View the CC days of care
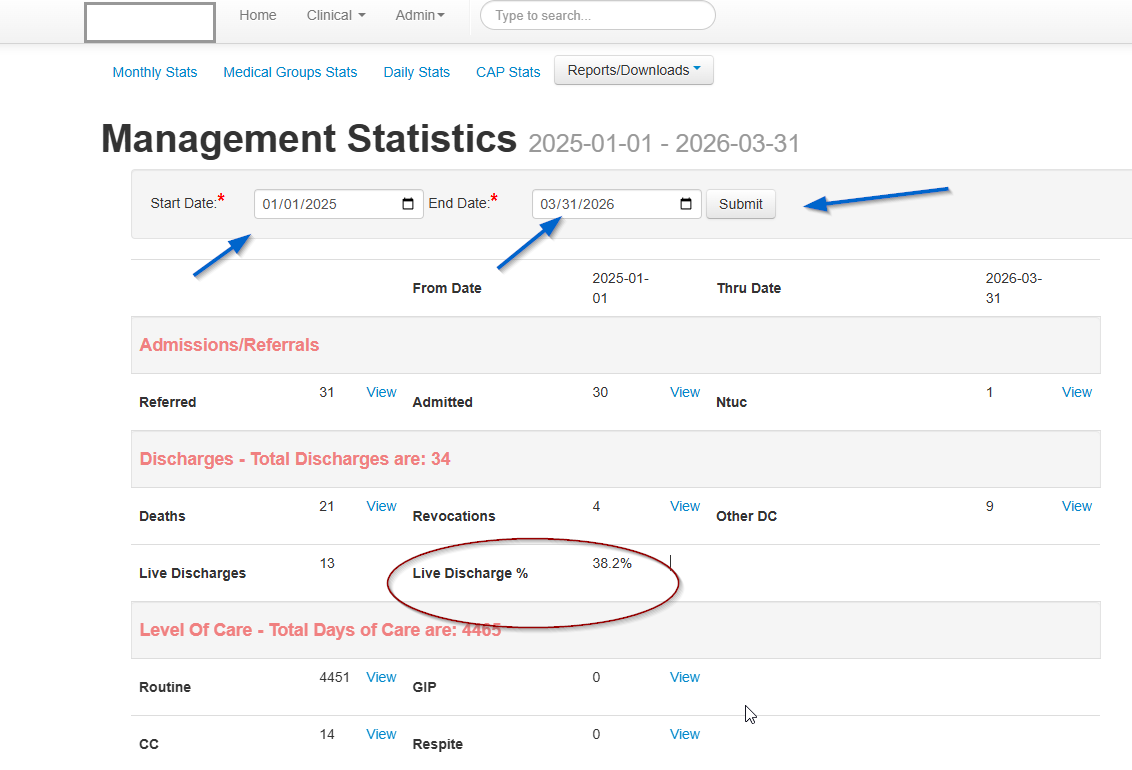The width and height of the screenshot is (1132, 770). [x=381, y=735]
